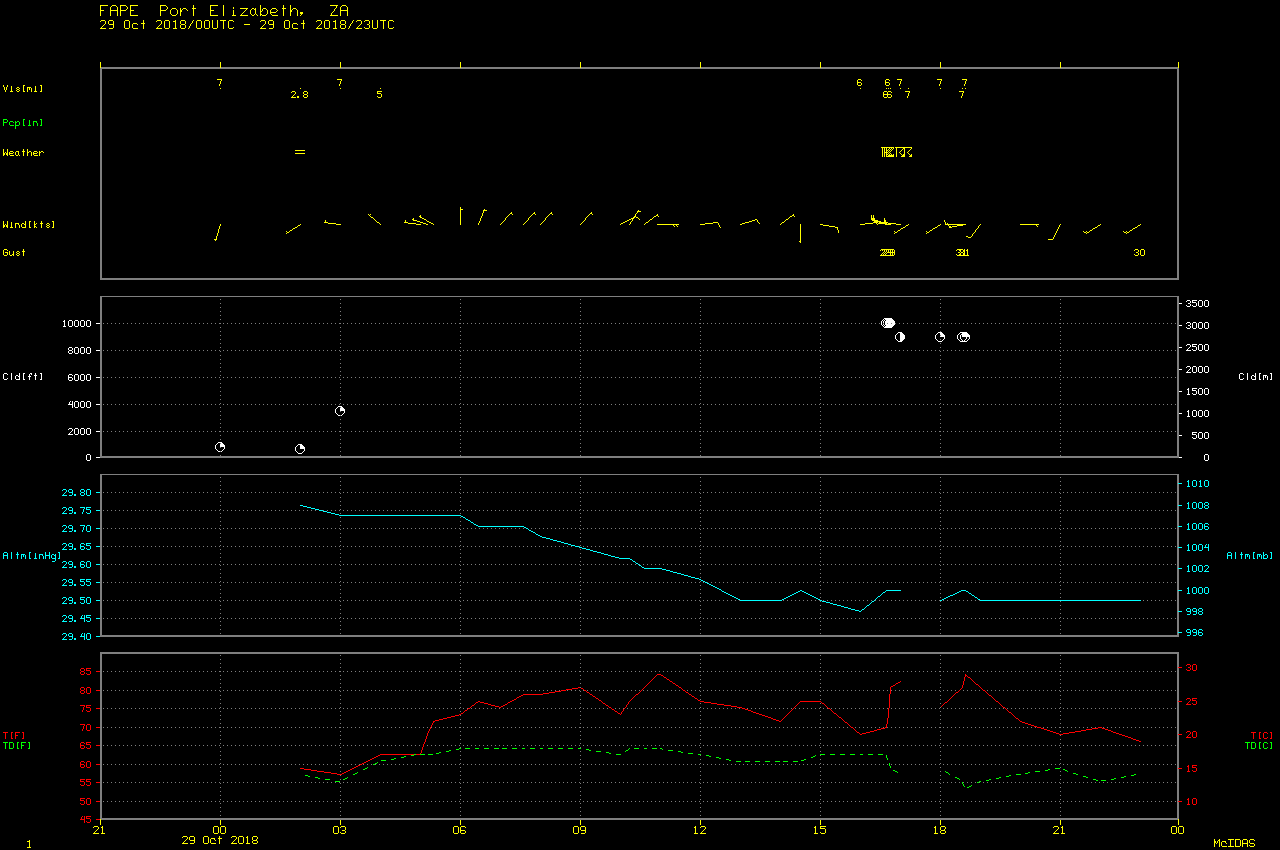The image size is (1280, 850).
Task: Click the red T[F] legend label
Action: [x=14, y=736]
